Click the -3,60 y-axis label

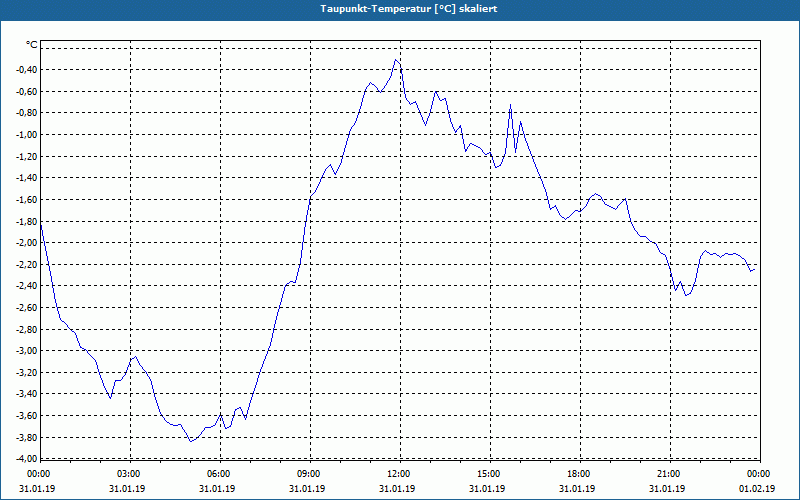(x=28, y=415)
